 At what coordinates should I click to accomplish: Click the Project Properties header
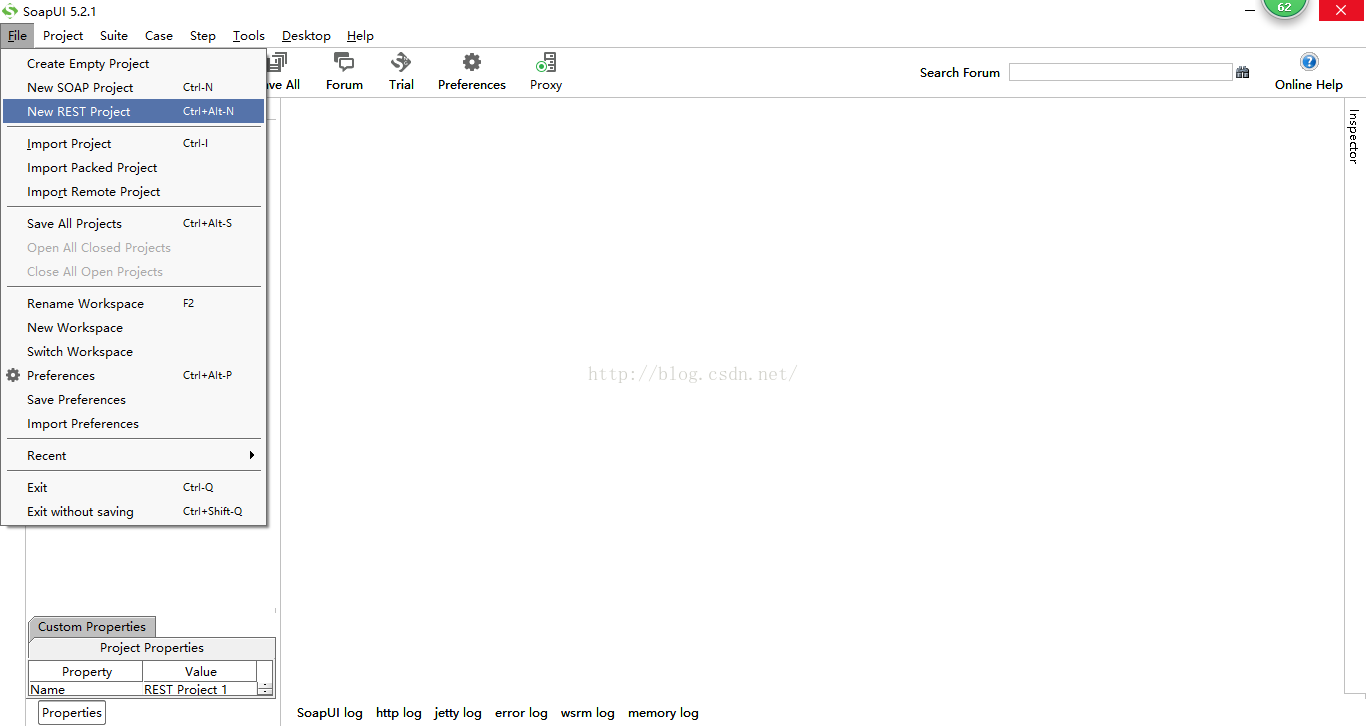coord(152,648)
